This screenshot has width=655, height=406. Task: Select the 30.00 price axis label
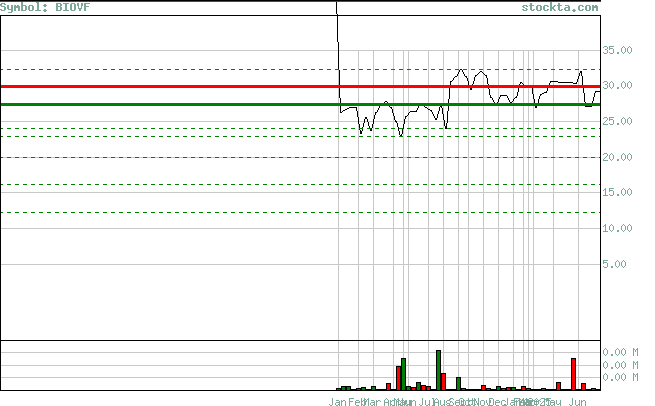coord(617,85)
